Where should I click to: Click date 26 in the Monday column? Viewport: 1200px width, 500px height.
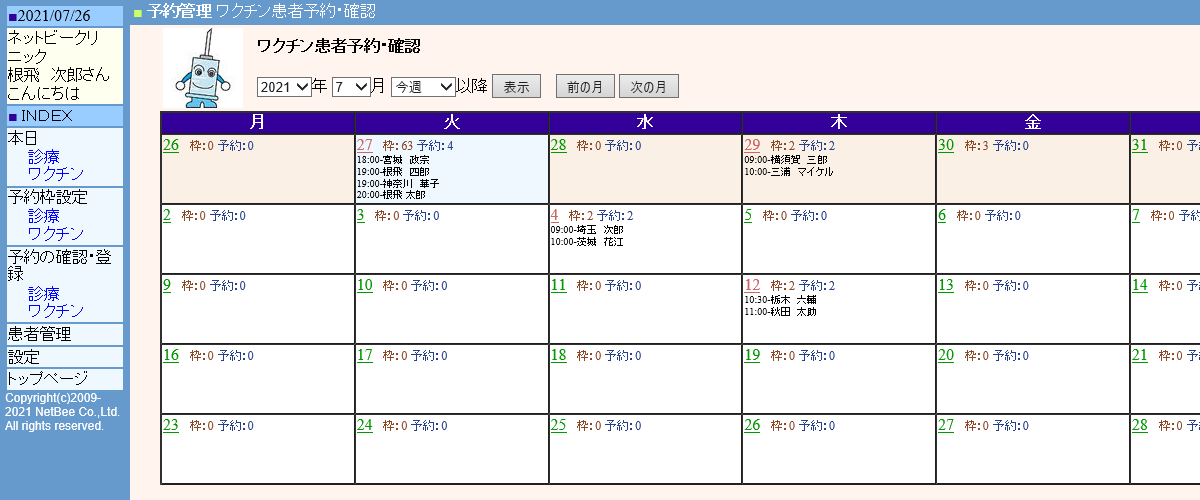171,146
